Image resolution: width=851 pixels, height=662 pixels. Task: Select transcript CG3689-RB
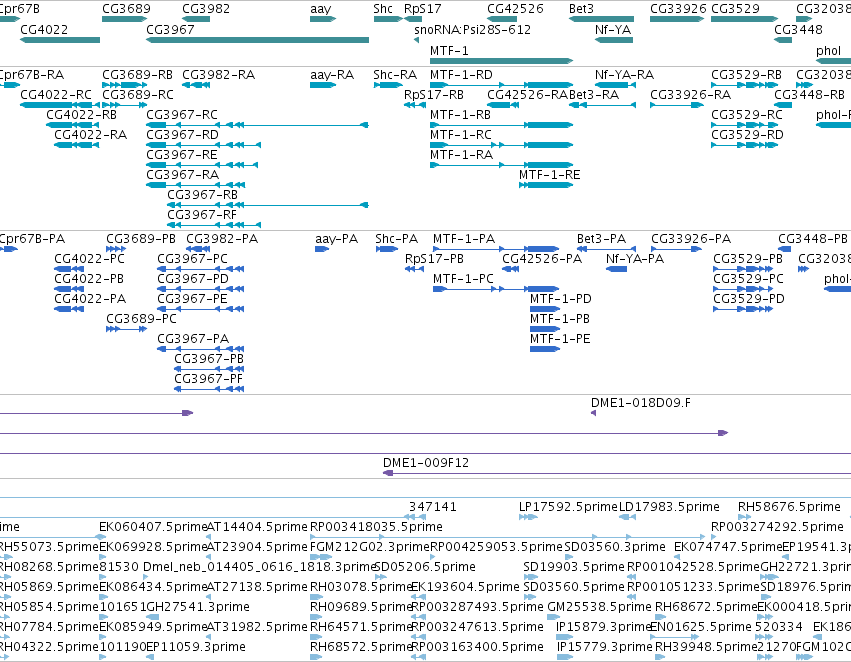pos(137,74)
